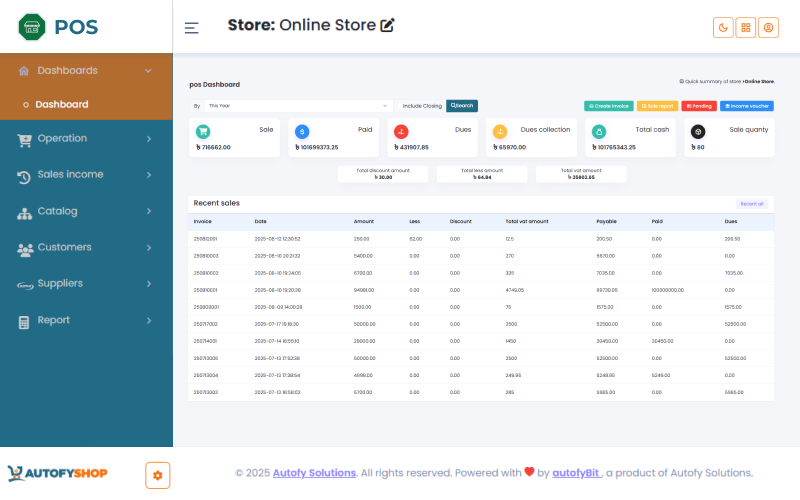This screenshot has width=800, height=500.
Task: Toggle the Include Closing checkbox
Action: [399, 106]
